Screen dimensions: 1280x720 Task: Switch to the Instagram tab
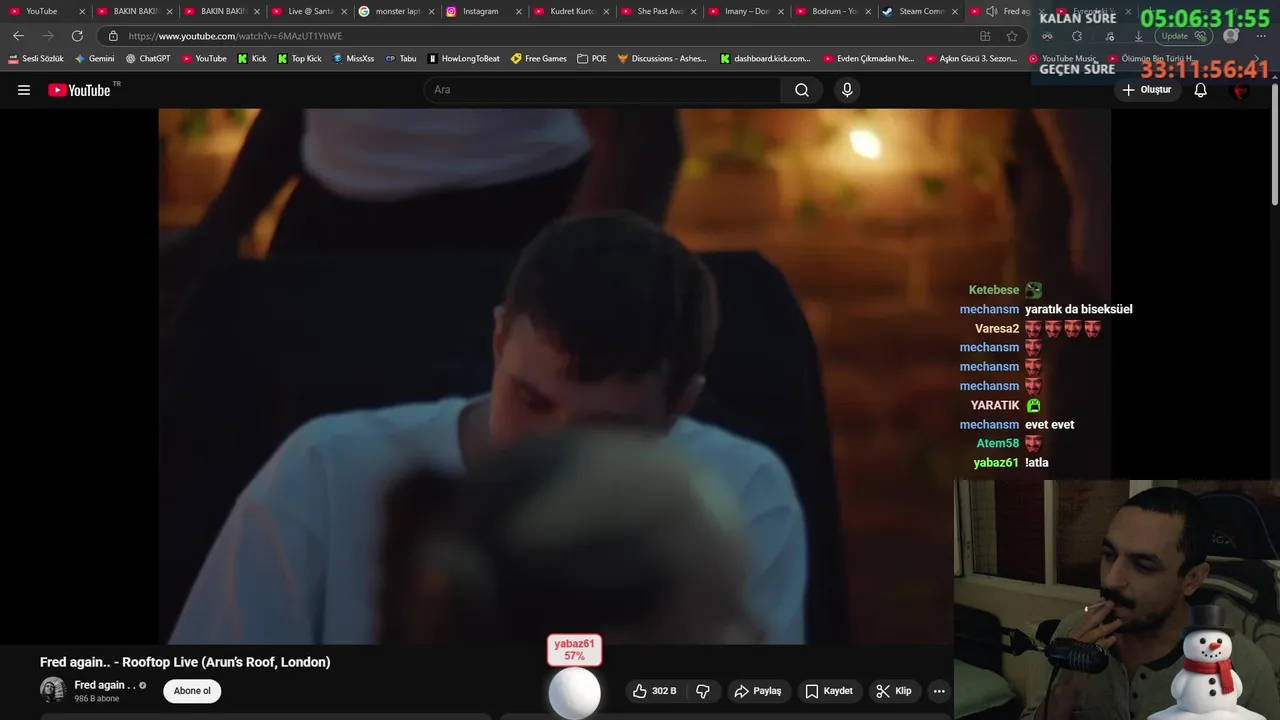click(x=479, y=11)
